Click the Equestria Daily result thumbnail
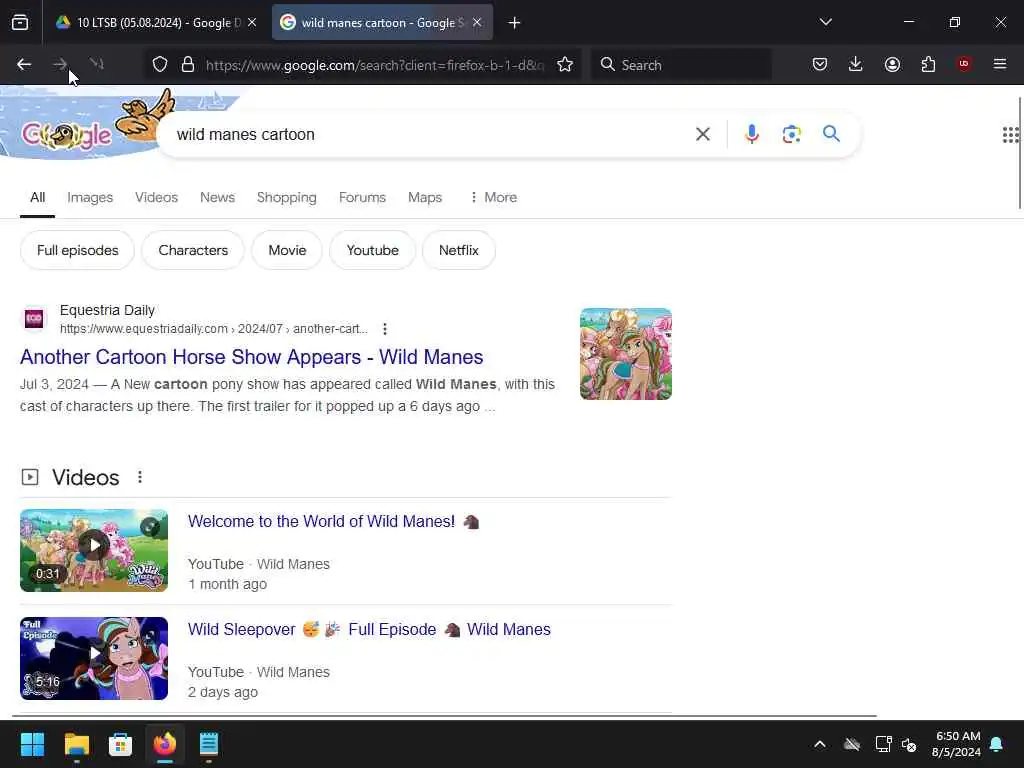Viewport: 1024px width, 768px height. tap(626, 354)
